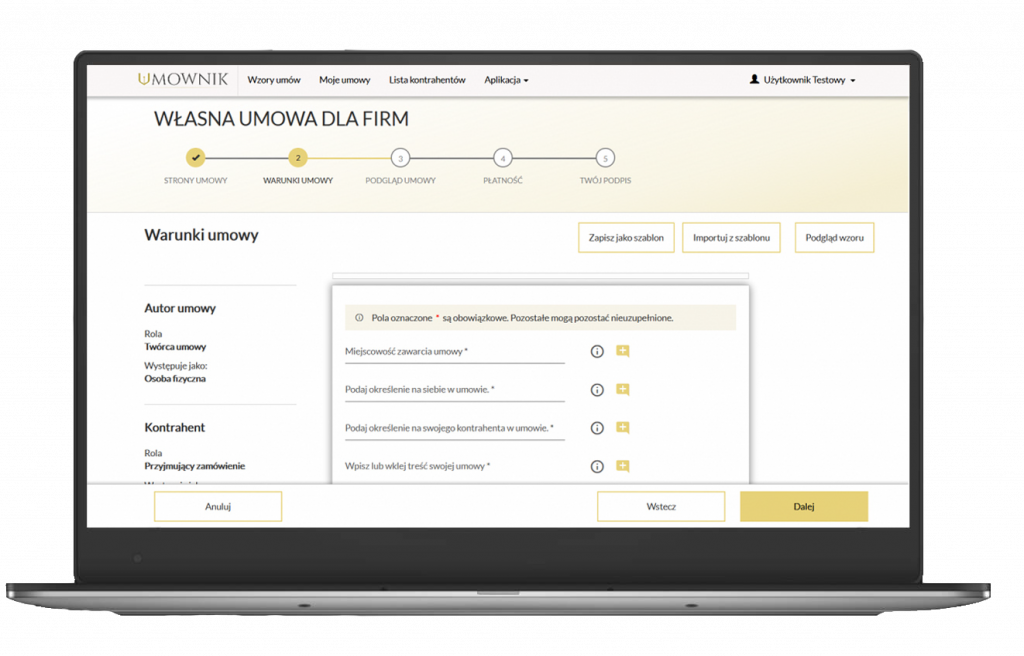Click the Wstecz button

661,506
